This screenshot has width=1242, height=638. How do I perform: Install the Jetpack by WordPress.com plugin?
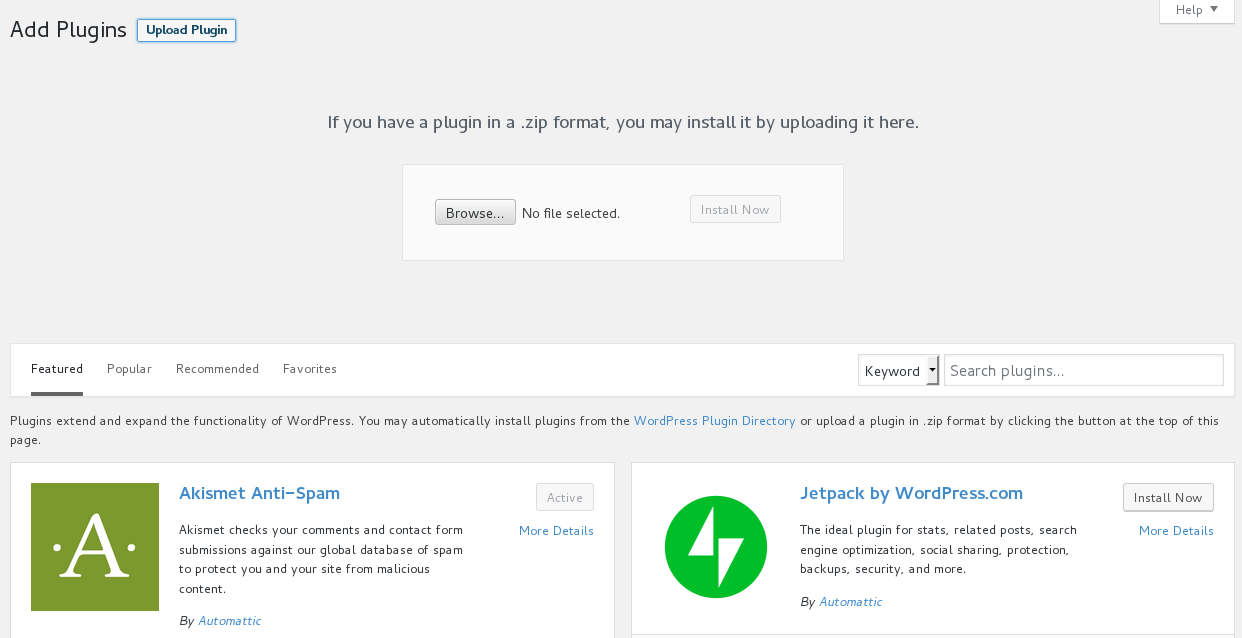pos(1168,497)
